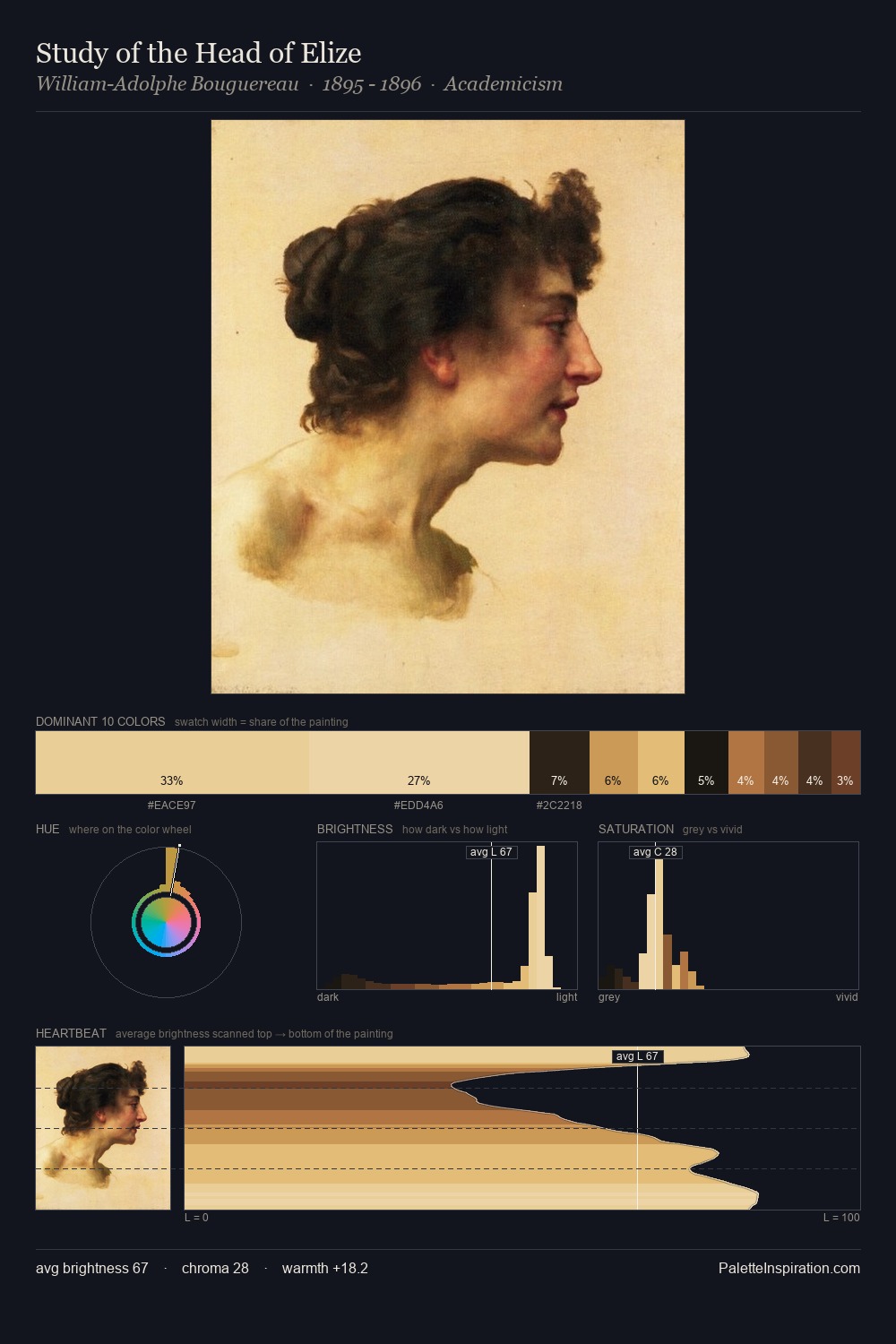Select the 5% near-black swatch

pyautogui.click(x=706, y=762)
